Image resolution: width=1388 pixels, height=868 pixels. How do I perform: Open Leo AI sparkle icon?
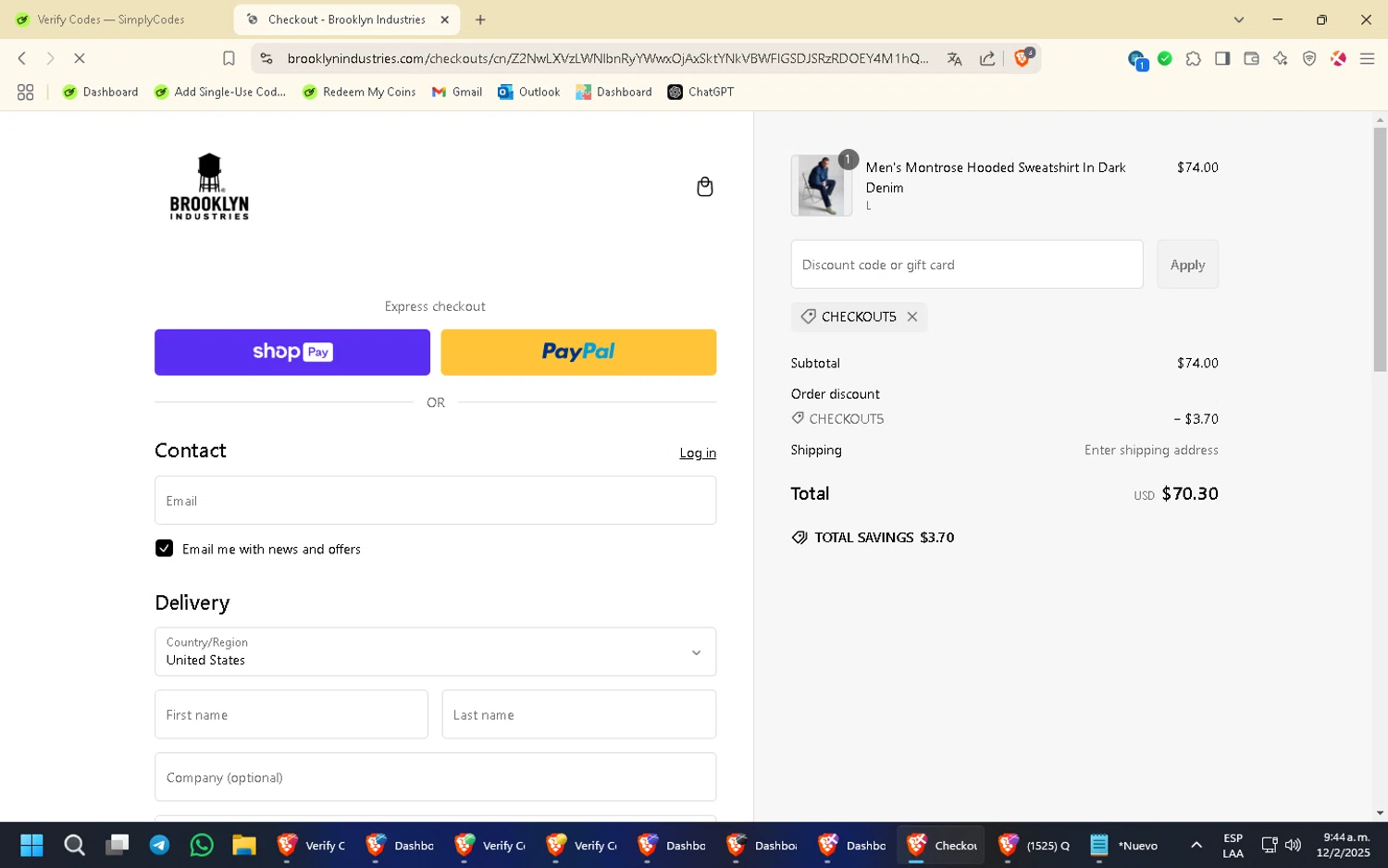1281,58
